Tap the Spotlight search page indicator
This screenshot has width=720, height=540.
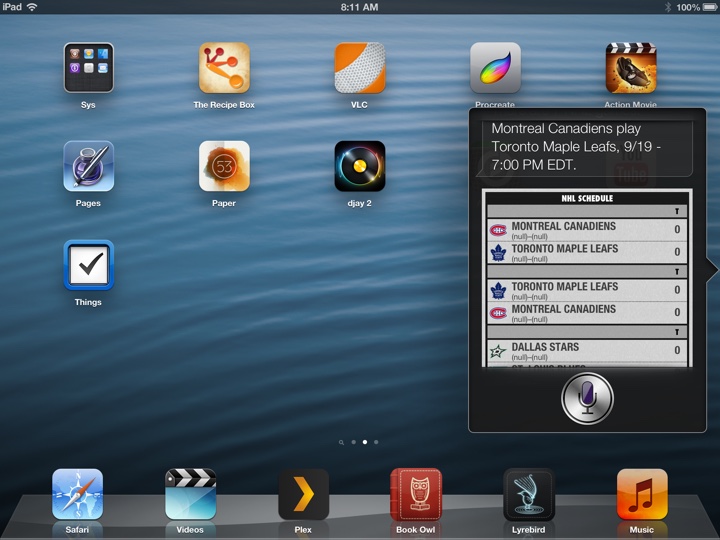click(x=341, y=443)
